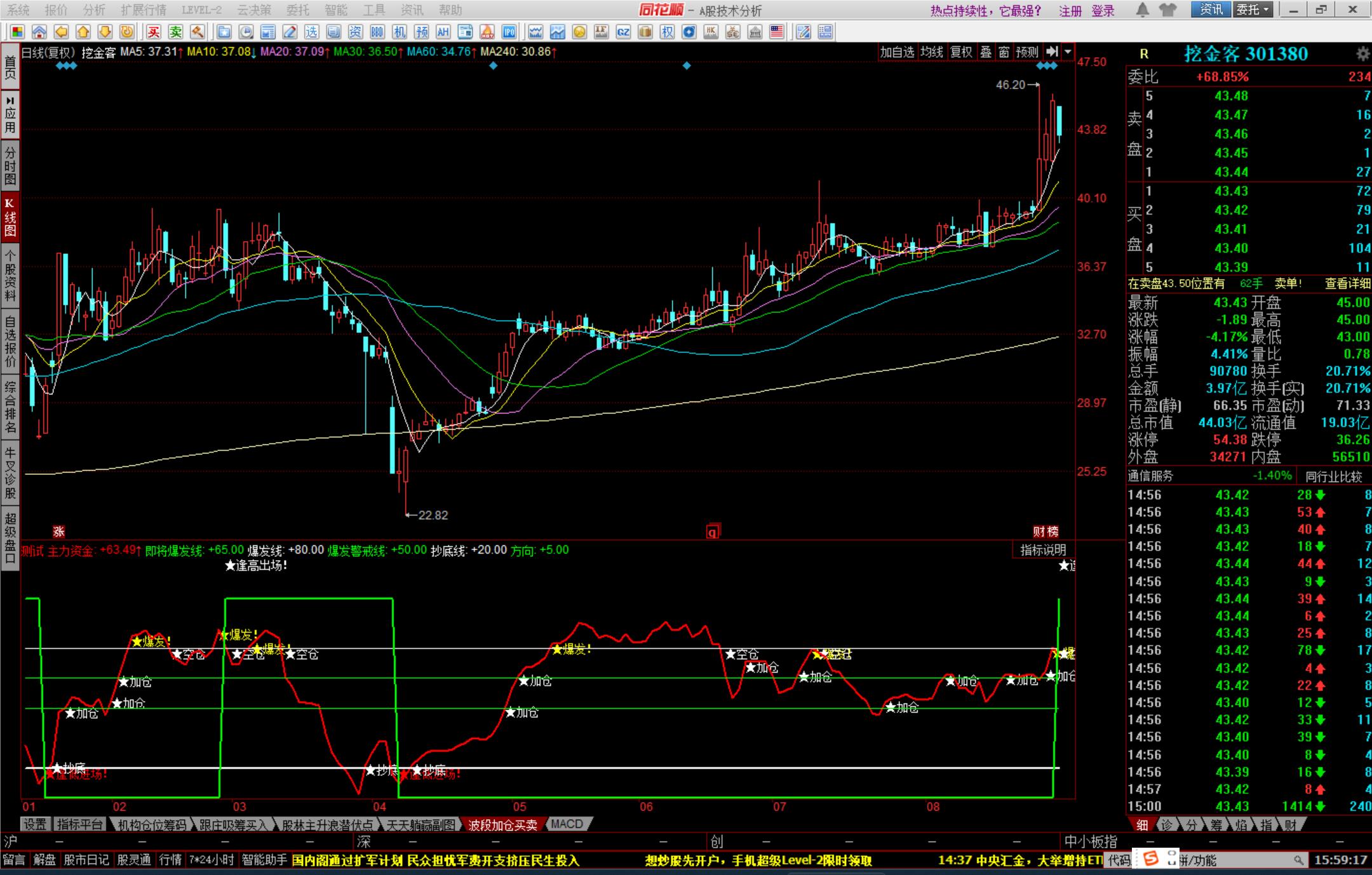The image size is (1372, 875).
Task: Open quote panel settings gear icon
Action: 1362,54
